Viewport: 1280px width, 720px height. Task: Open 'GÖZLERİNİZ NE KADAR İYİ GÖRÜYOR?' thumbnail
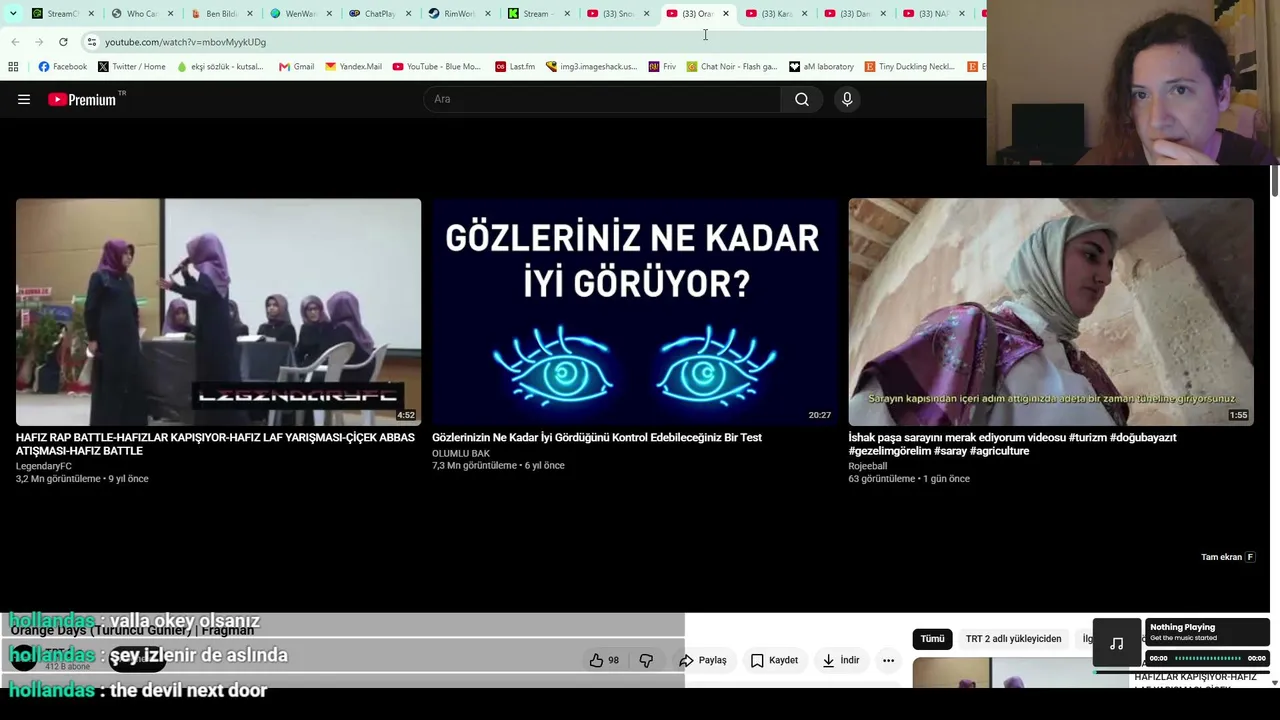coord(634,312)
